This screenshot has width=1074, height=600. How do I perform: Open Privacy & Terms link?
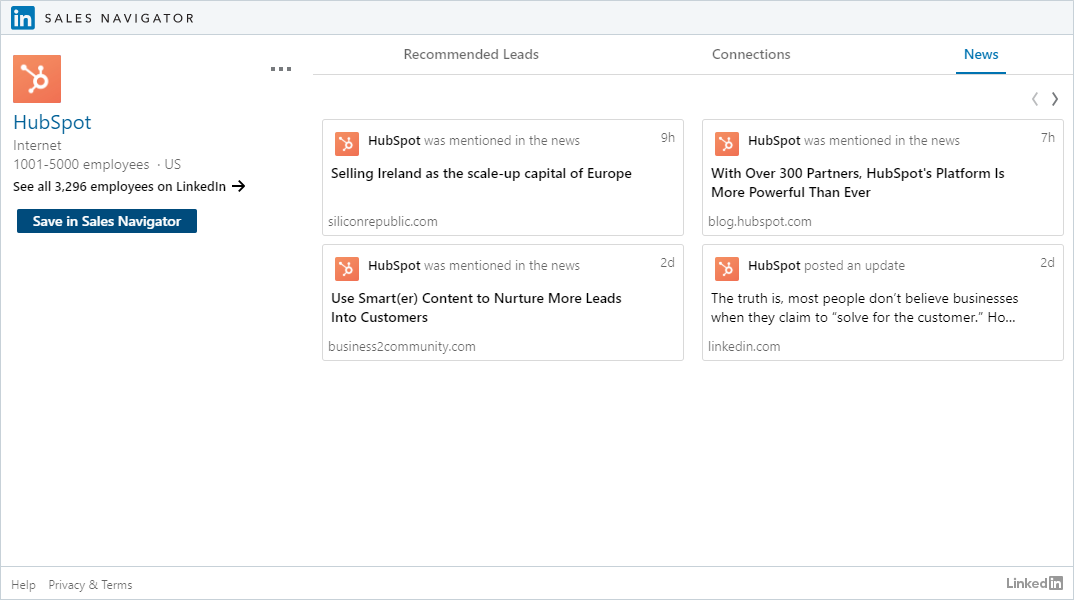(90, 585)
